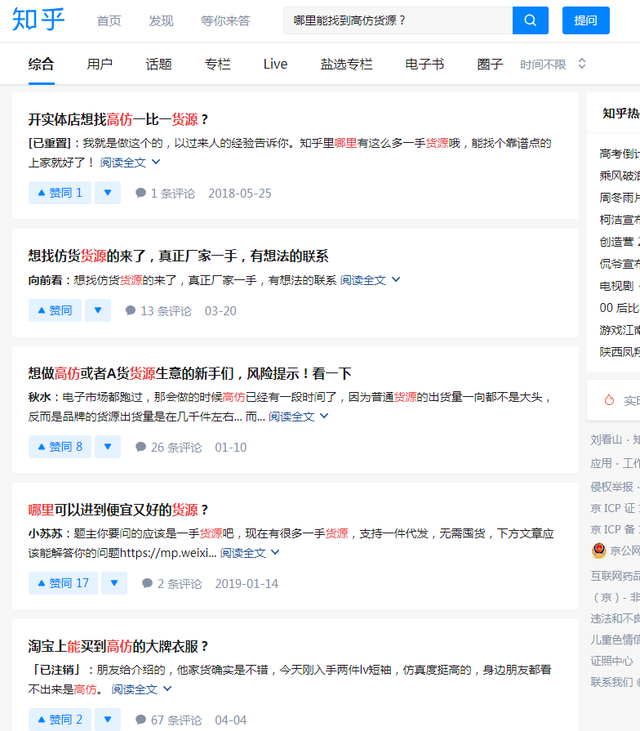The image size is (640, 731).
Task: Open result 淘宝上能买到高仿的大牌衣服？
Action: (x=118, y=647)
